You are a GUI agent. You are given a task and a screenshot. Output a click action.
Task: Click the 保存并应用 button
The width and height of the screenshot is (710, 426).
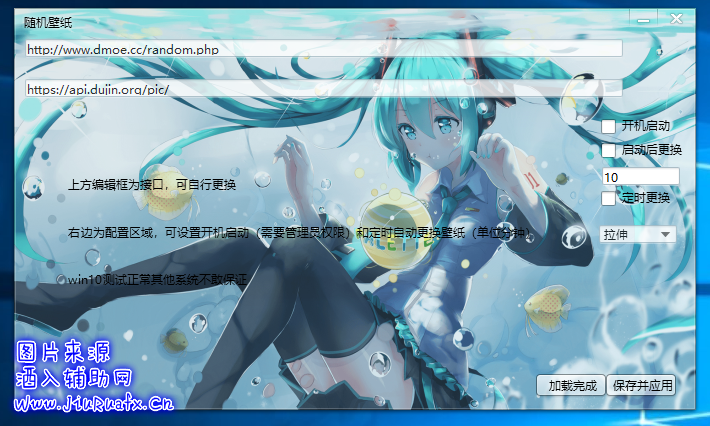(641, 385)
